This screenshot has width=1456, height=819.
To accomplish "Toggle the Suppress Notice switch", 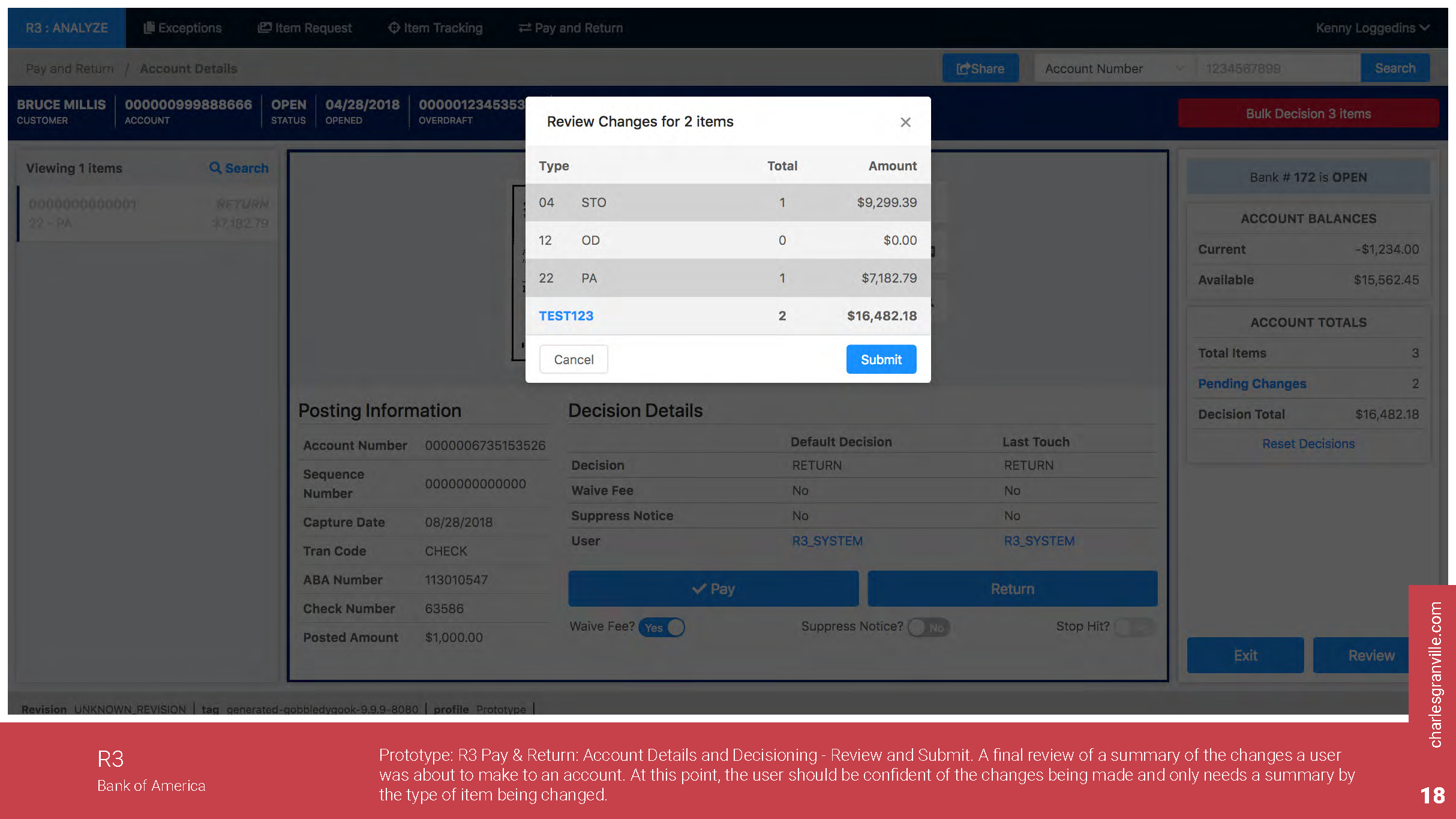I will (929, 628).
